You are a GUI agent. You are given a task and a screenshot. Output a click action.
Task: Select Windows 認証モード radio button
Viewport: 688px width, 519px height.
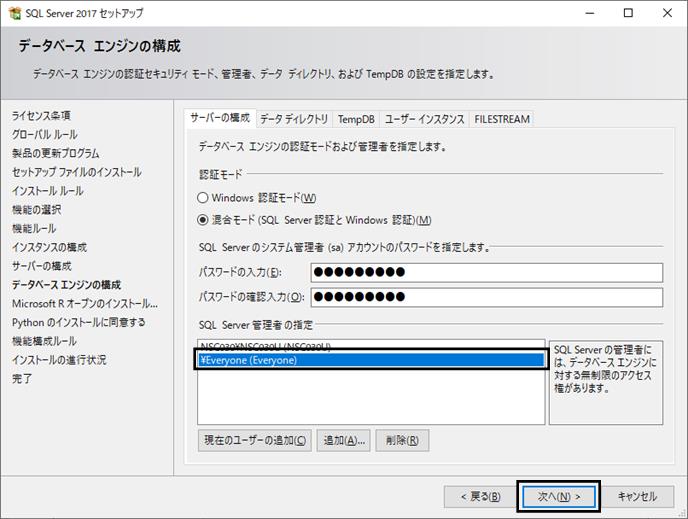click(202, 198)
